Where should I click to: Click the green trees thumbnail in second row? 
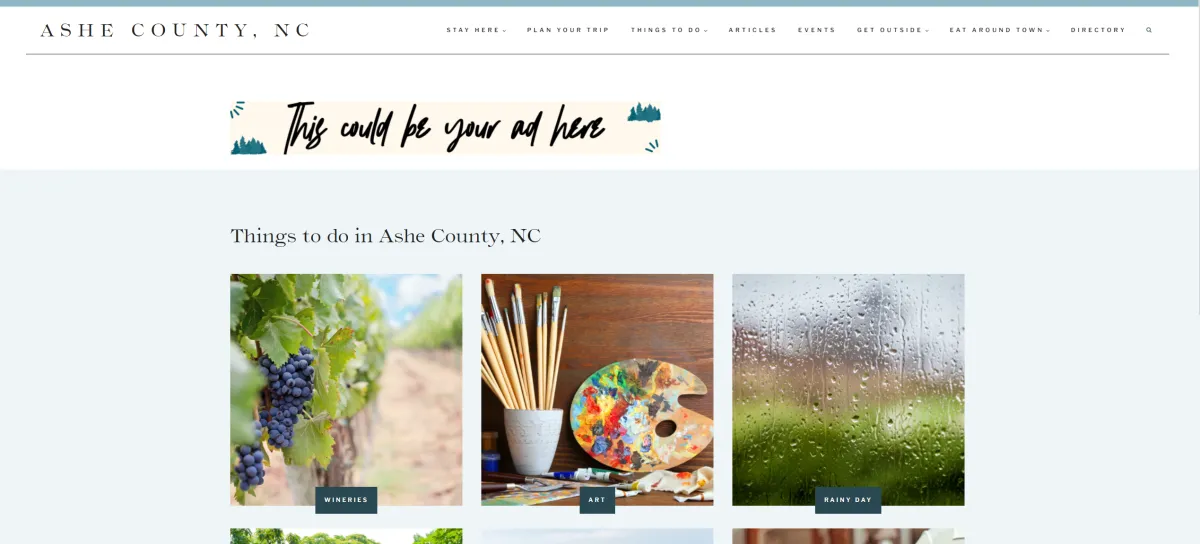(346, 536)
